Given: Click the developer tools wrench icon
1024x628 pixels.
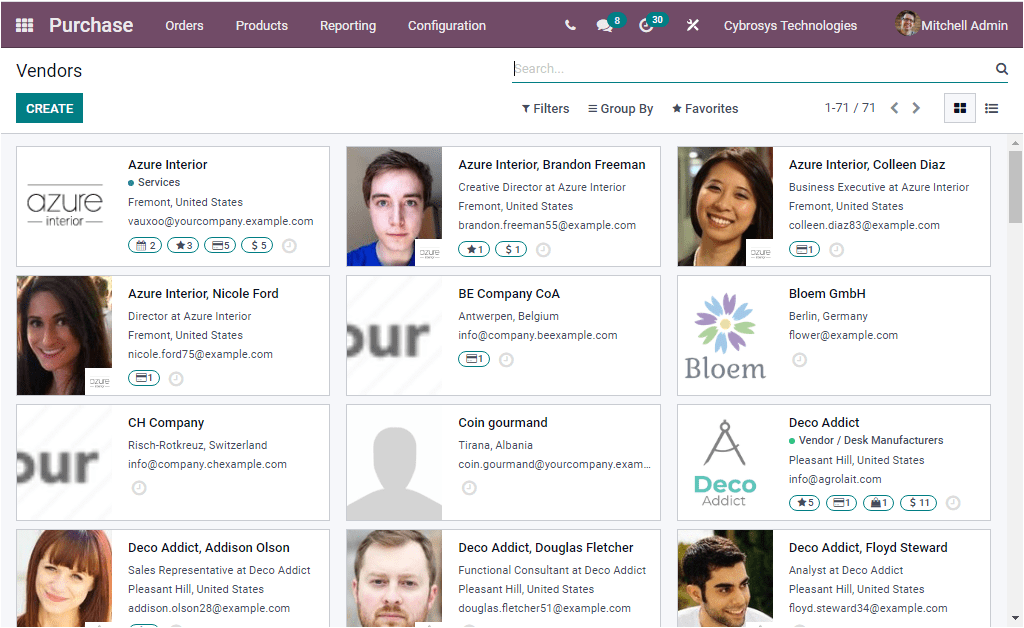Looking at the screenshot, I should tap(692, 25).
